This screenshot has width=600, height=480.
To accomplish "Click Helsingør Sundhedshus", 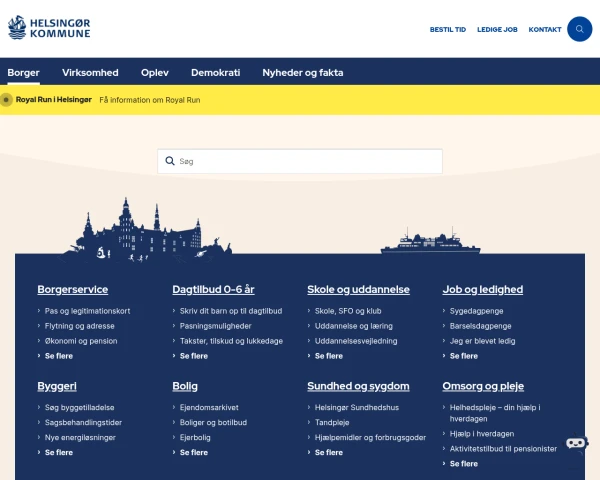I will click(x=357, y=407).
